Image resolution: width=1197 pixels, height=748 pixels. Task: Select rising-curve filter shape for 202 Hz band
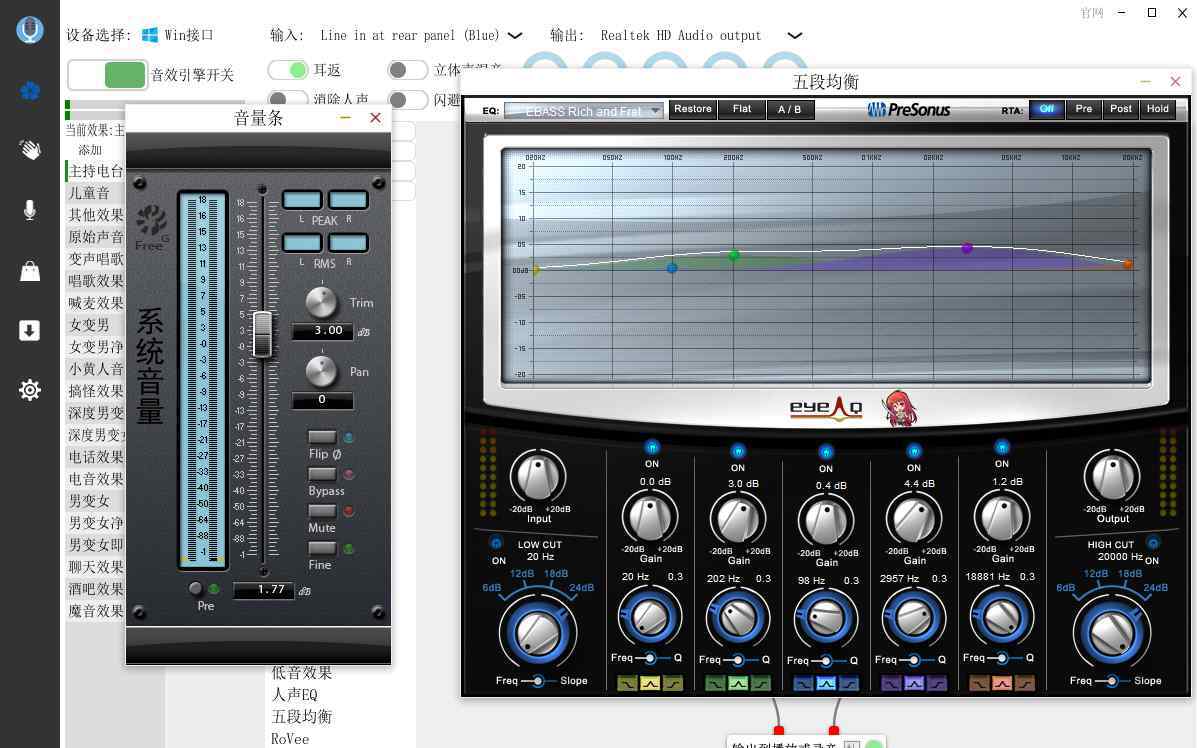[761, 683]
